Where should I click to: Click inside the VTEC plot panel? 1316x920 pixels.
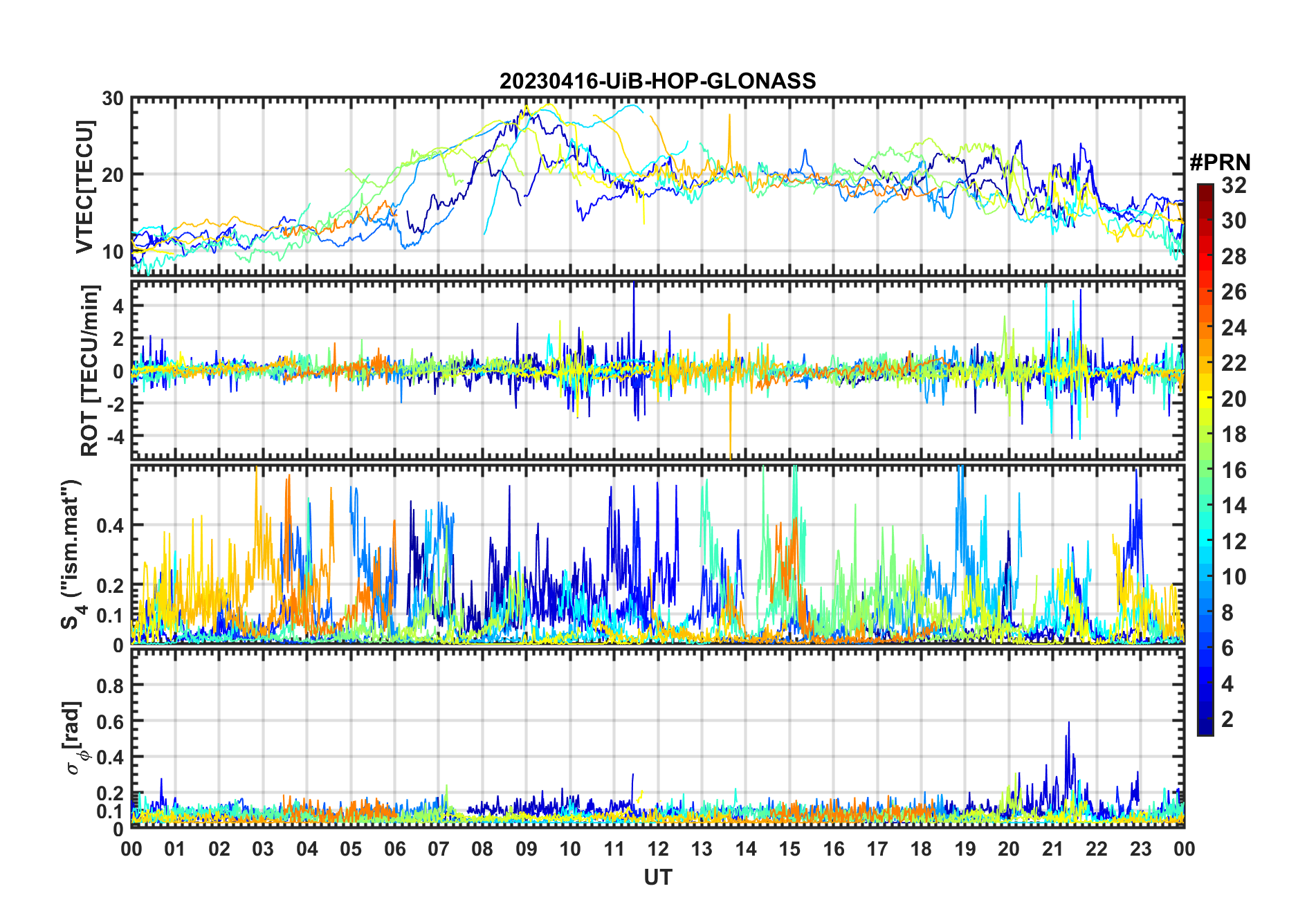coord(657,187)
